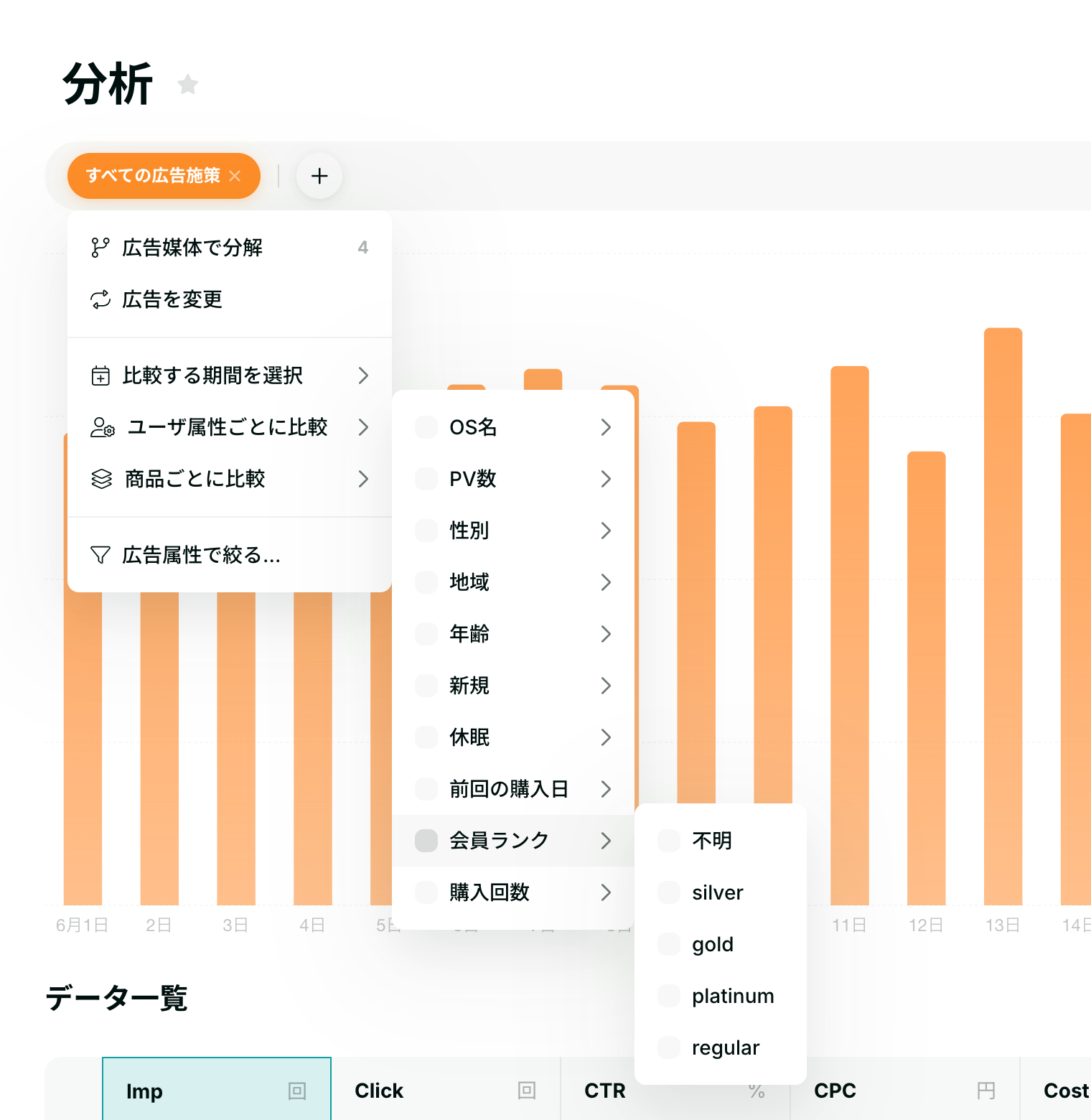
Task: Open the 商品ごとに比較 menu entry
Action: click(230, 479)
